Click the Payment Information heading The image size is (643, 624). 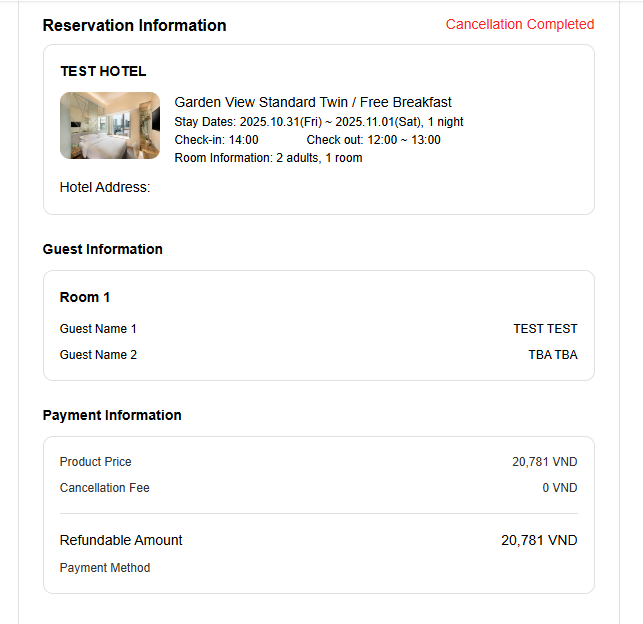tap(112, 415)
